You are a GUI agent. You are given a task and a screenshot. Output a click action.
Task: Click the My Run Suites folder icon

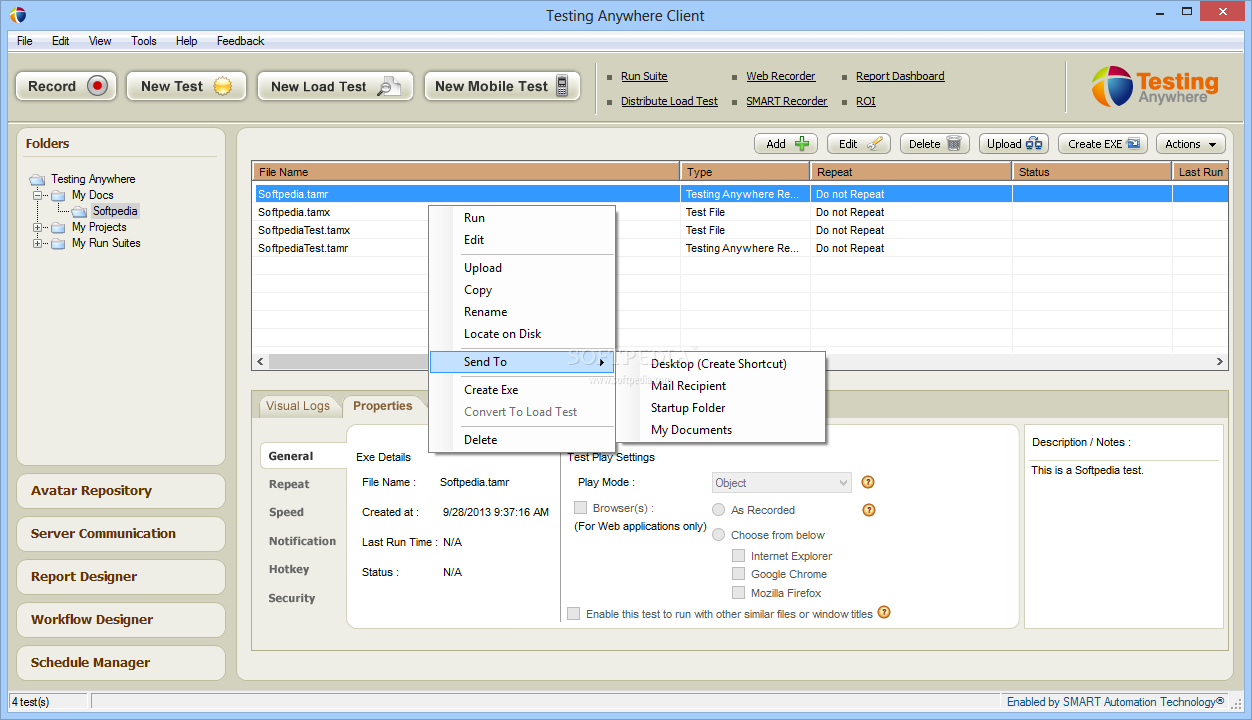58,243
